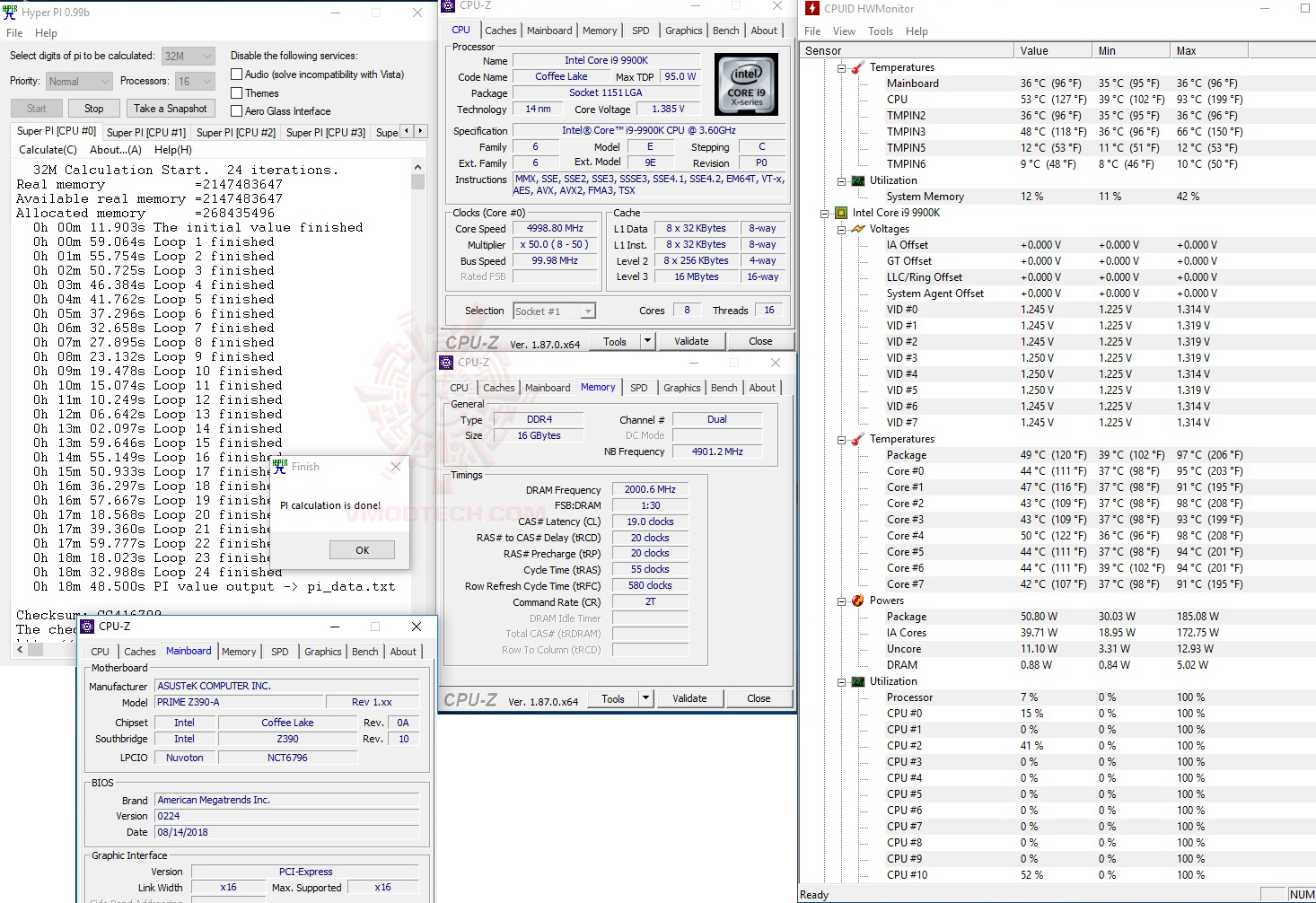The width and height of the screenshot is (1316, 903).
Task: Click Super PI vertical scrollbar up arrow
Action: pos(417,168)
